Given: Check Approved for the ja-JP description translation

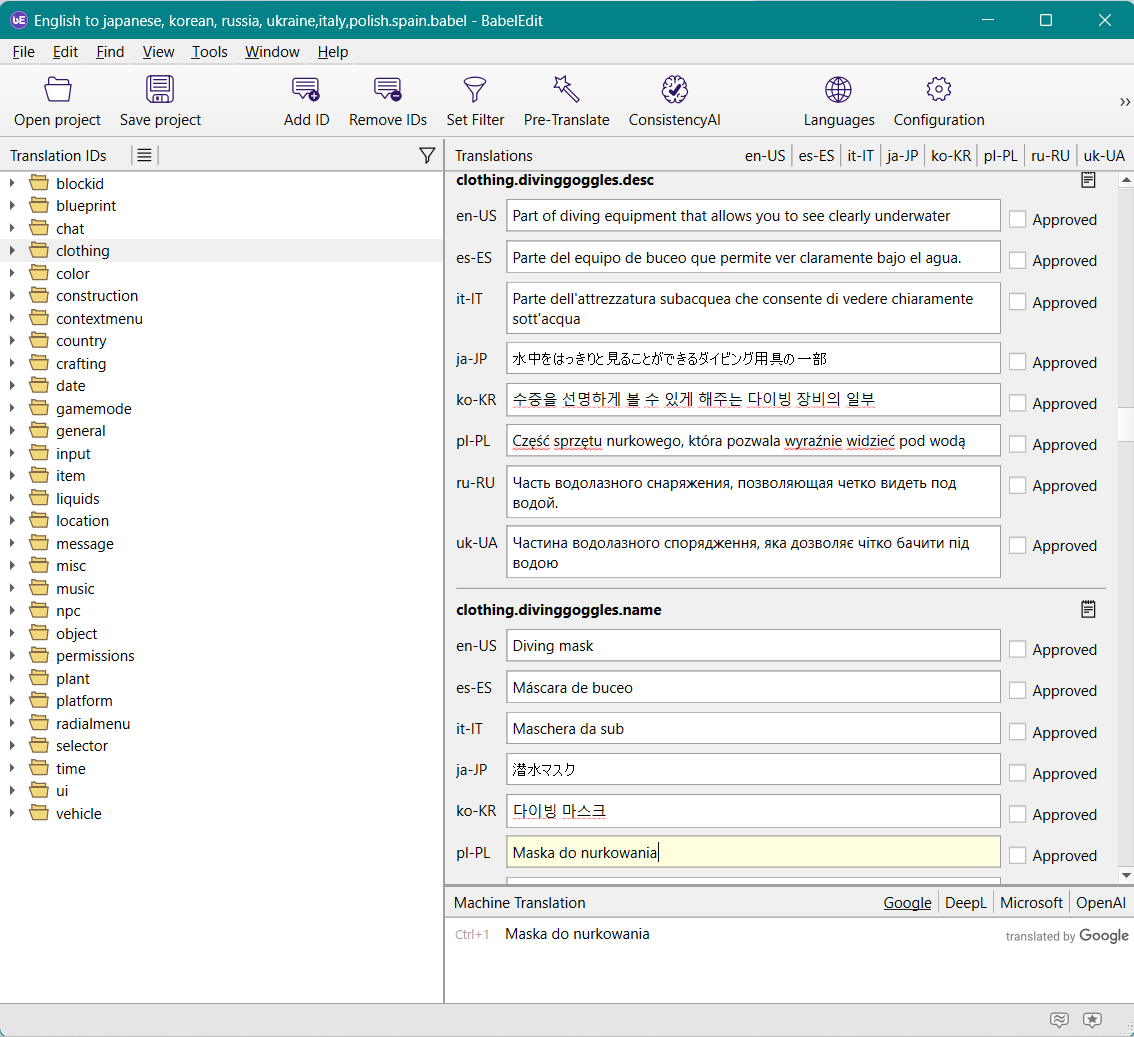Looking at the screenshot, I should coord(1018,362).
